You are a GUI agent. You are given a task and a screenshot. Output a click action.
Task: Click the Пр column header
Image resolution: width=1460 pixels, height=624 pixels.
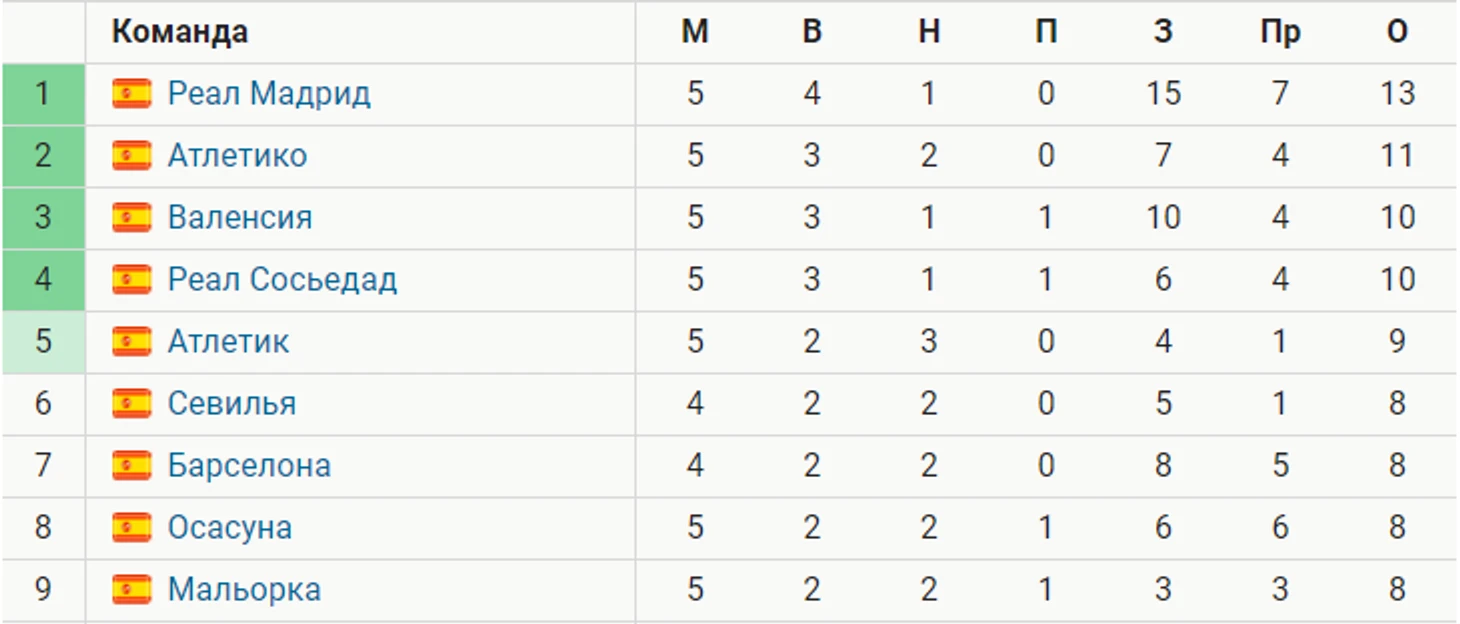1280,32
